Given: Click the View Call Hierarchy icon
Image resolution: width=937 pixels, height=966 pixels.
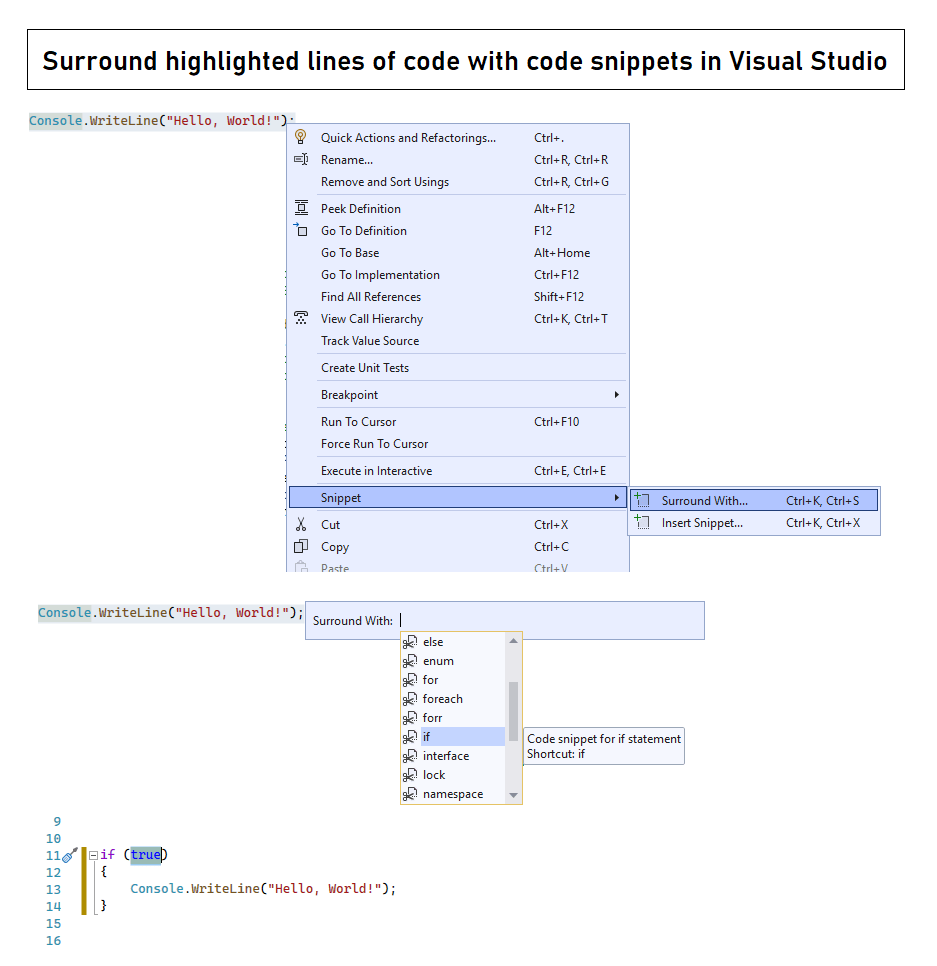Looking at the screenshot, I should point(301,318).
